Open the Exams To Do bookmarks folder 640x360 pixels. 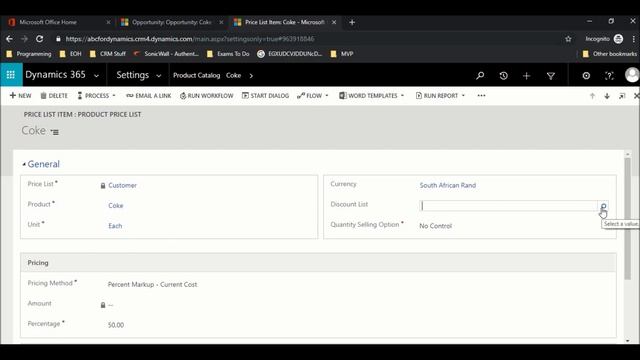pyautogui.click(x=228, y=54)
